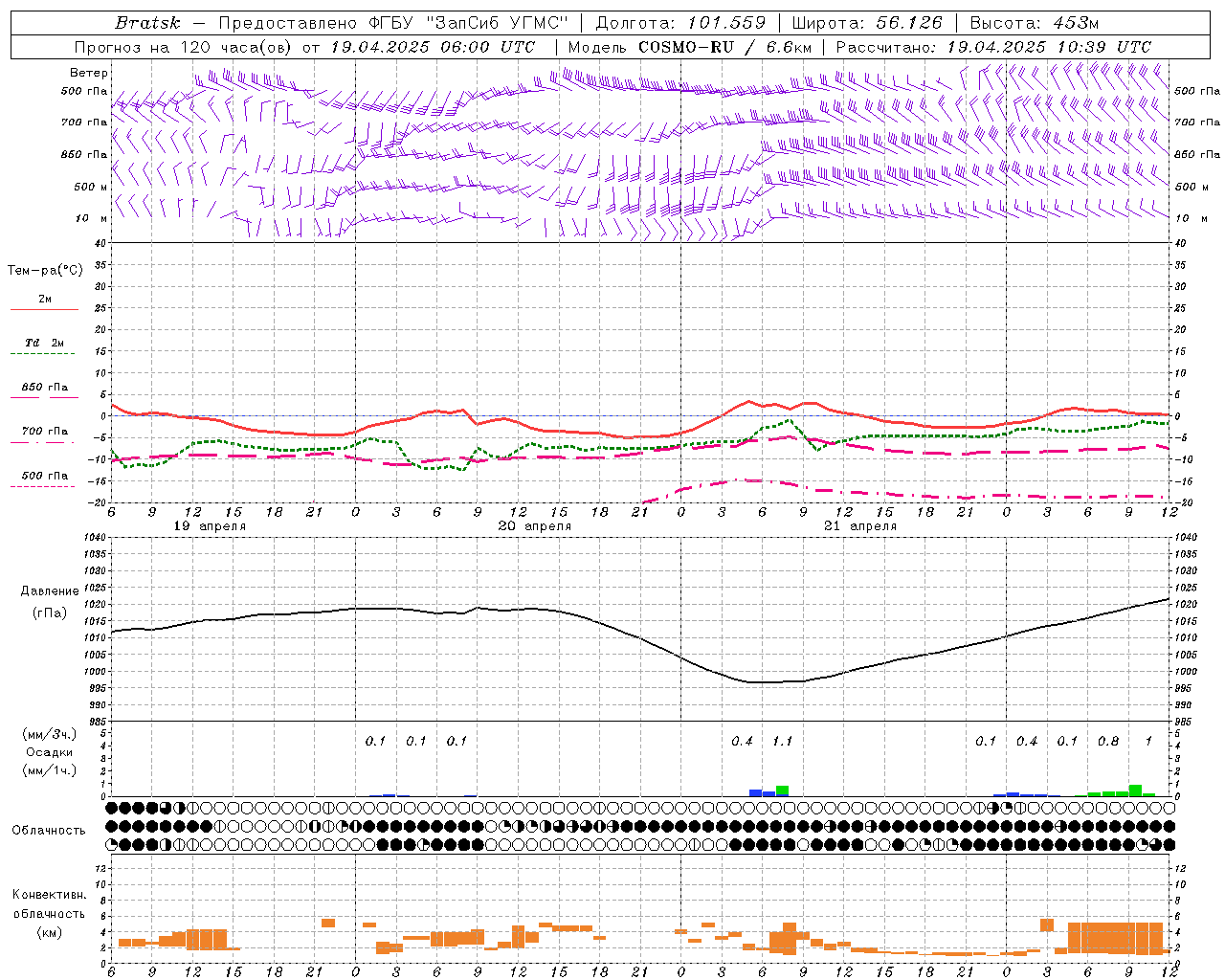Click the "Конвективн." convective cloud label

click(x=49, y=895)
